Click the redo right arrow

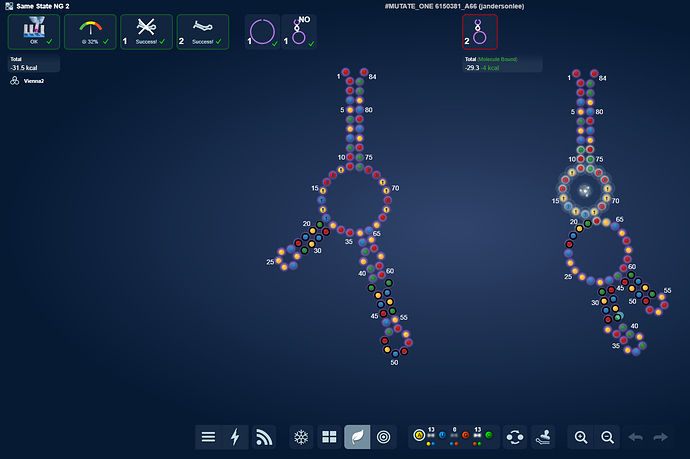[x=660, y=437]
